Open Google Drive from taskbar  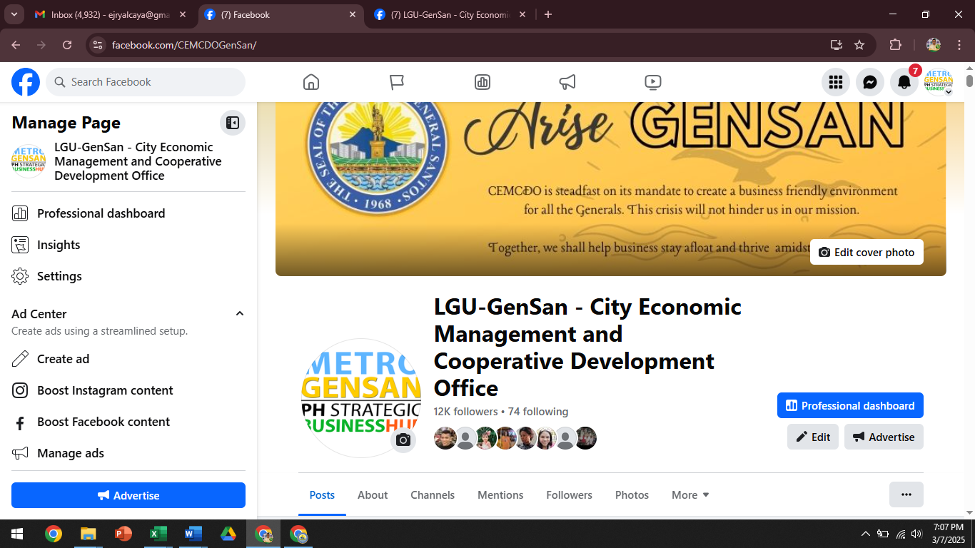tap(228, 534)
